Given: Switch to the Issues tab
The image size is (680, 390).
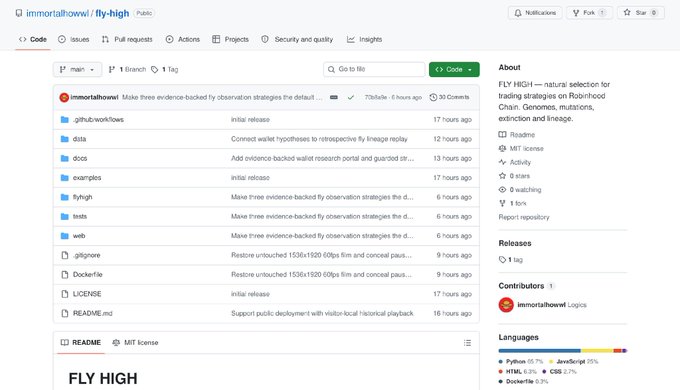Looking at the screenshot, I should (x=74, y=39).
